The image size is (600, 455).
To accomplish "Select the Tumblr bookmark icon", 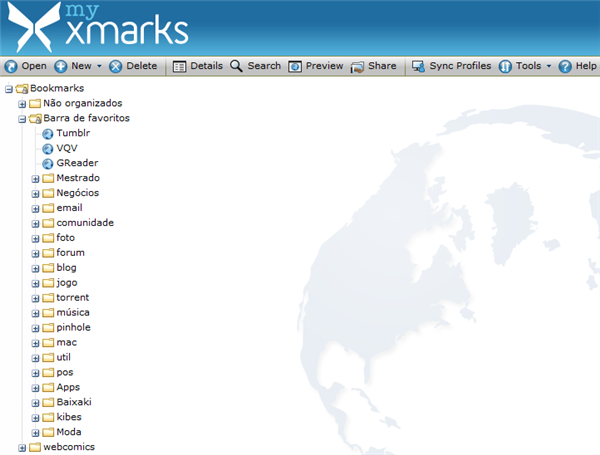I will tap(47, 134).
